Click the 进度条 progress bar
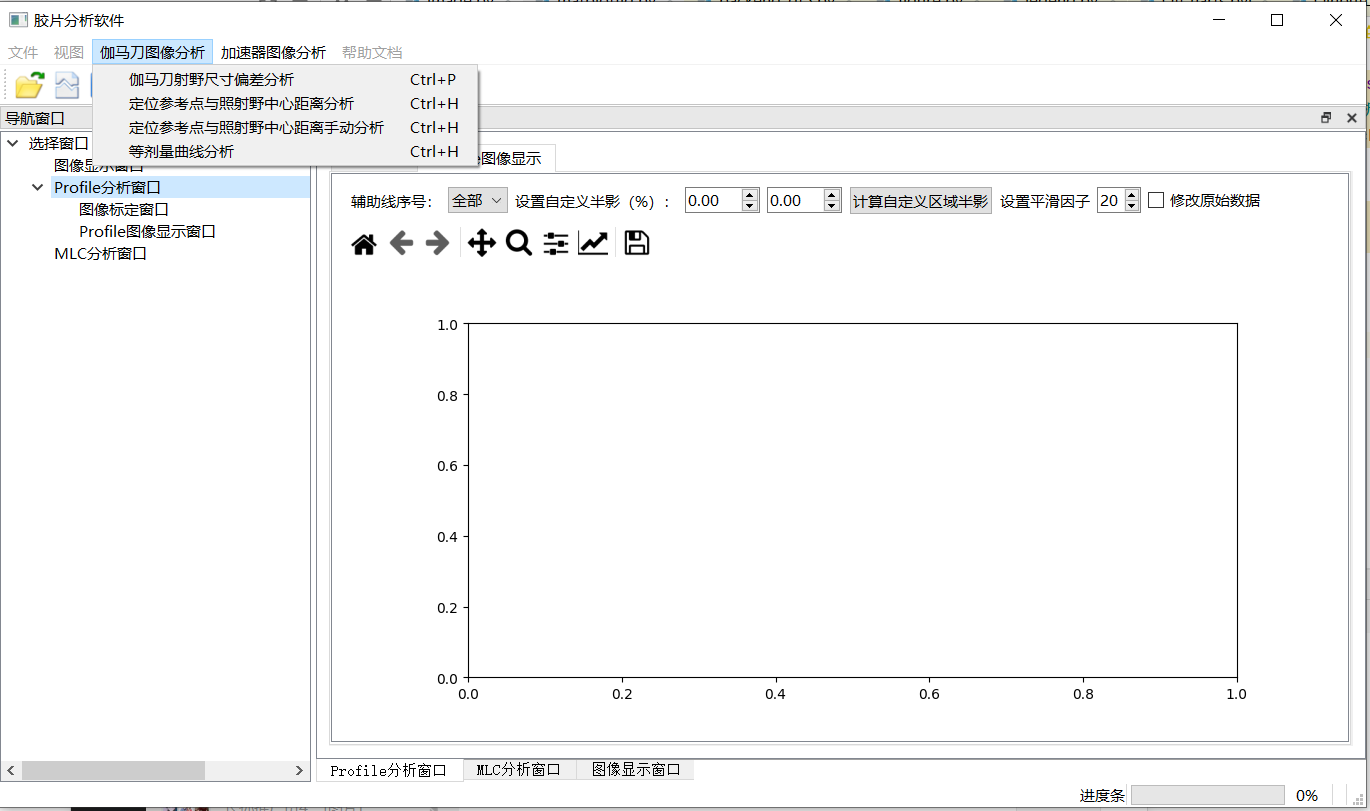The image size is (1370, 811). [1208, 795]
